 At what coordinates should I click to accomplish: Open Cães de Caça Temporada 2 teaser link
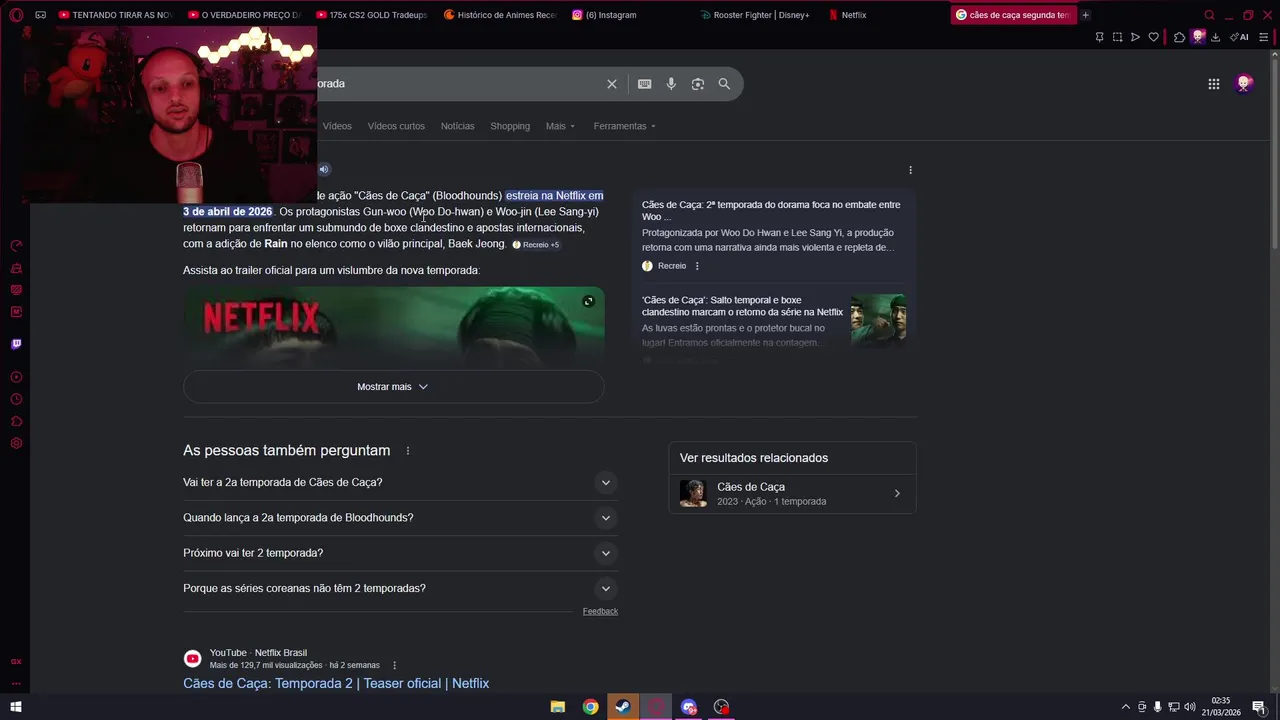click(x=336, y=684)
